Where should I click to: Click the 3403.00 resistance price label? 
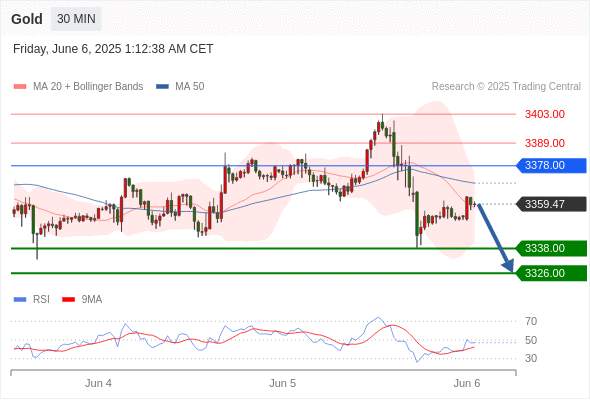(x=544, y=114)
